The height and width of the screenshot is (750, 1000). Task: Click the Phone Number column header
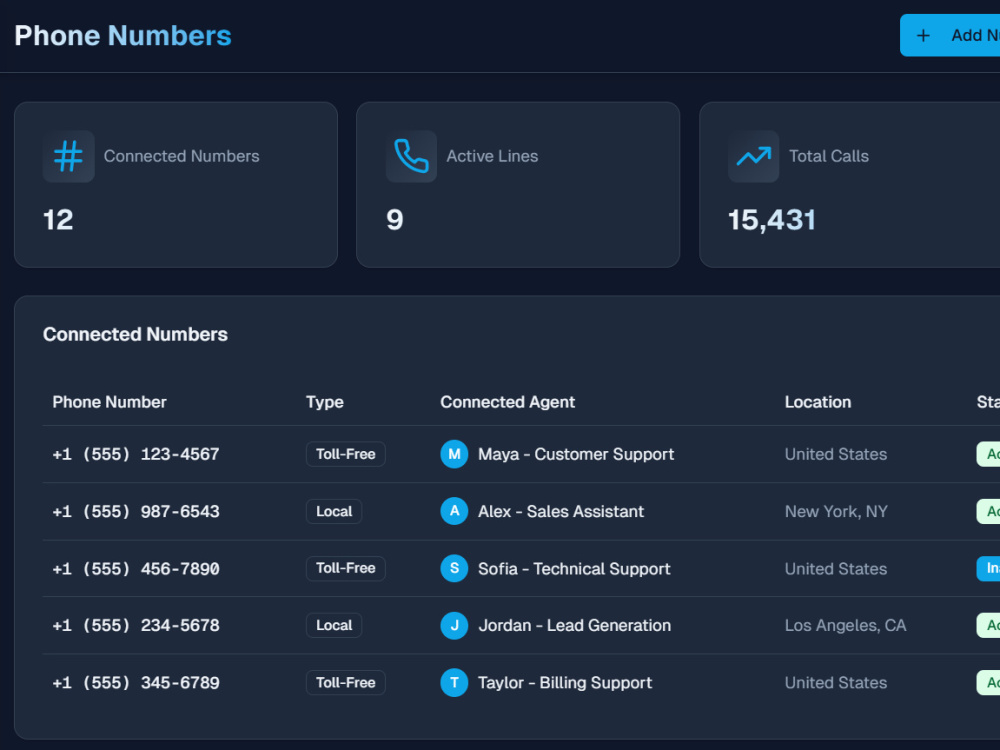pyautogui.click(x=109, y=402)
